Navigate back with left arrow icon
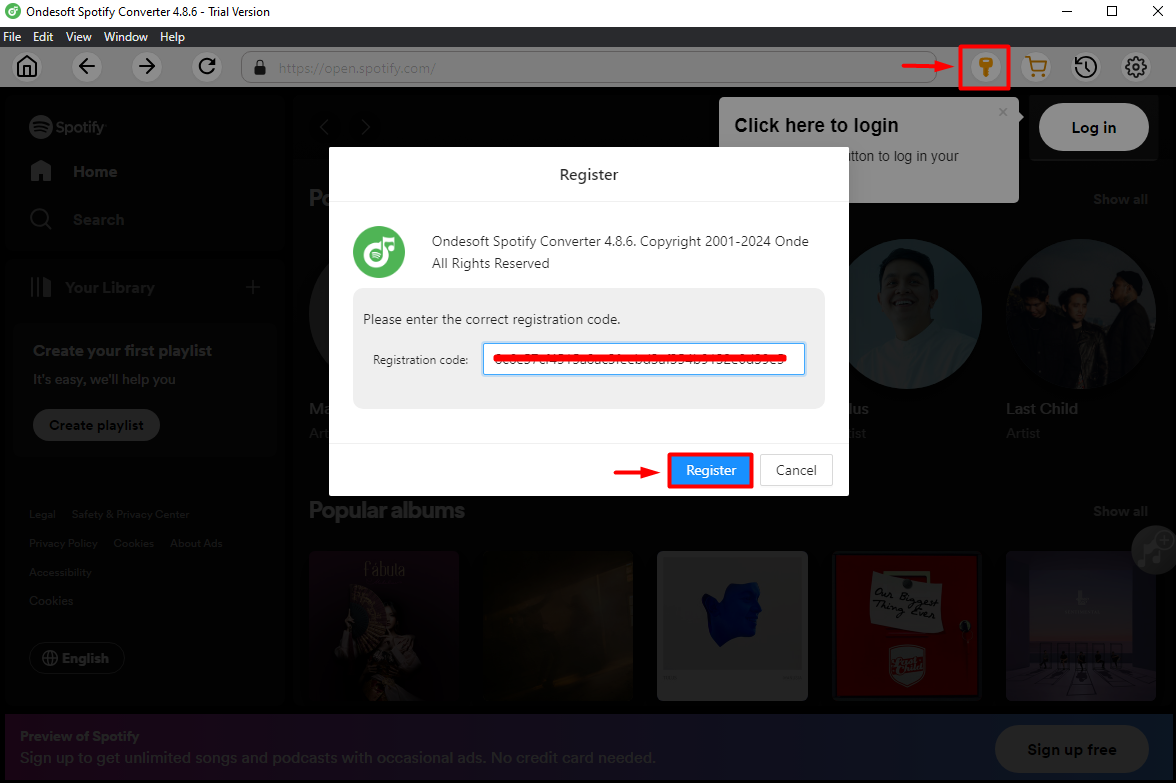The image size is (1176, 783). click(88, 67)
